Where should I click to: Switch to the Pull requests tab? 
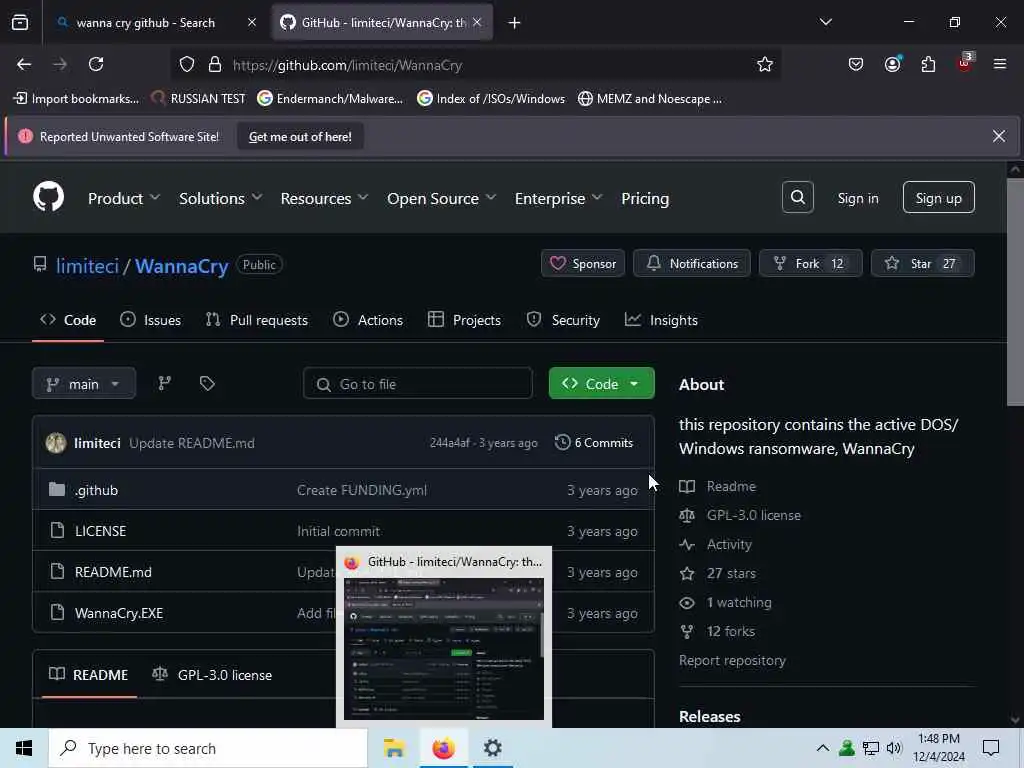coord(256,320)
